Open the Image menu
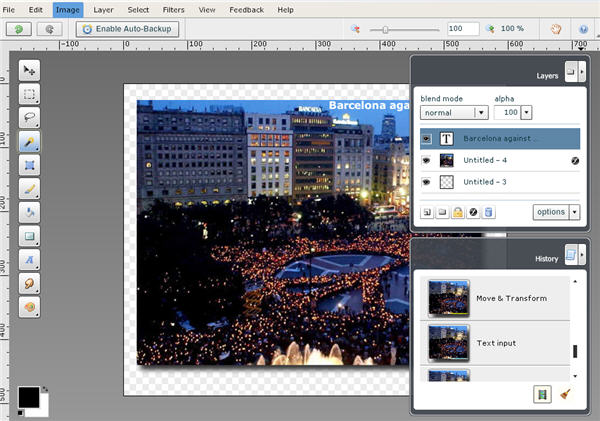 [x=68, y=9]
